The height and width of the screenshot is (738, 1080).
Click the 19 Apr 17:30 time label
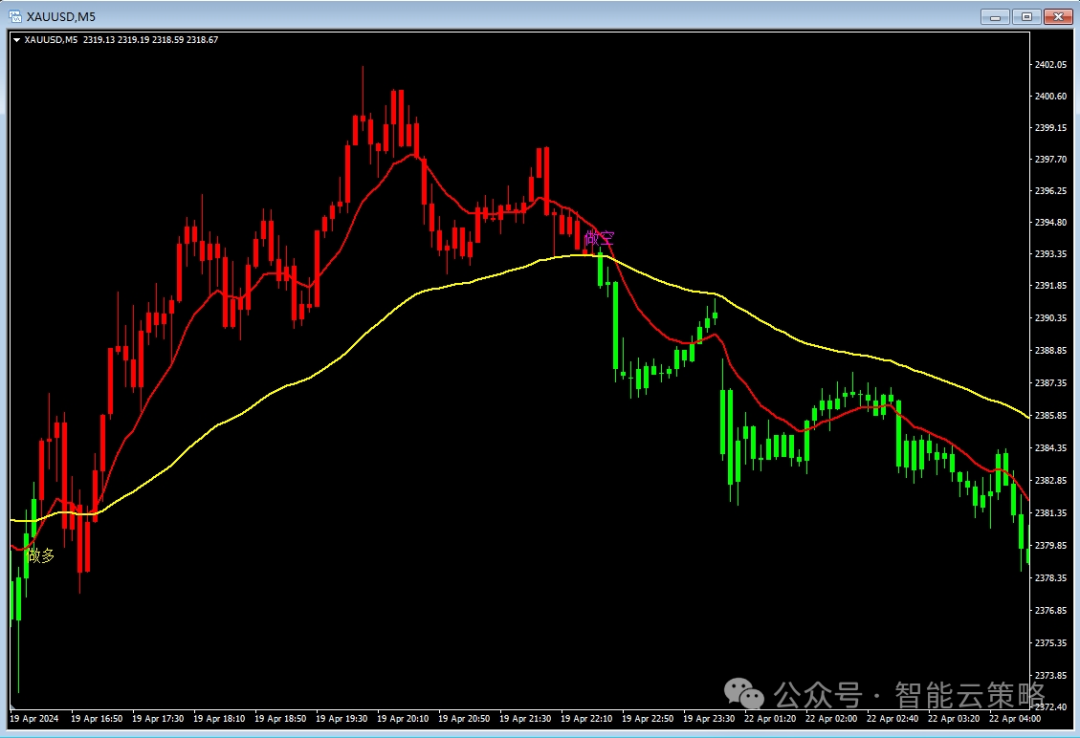(x=158, y=719)
